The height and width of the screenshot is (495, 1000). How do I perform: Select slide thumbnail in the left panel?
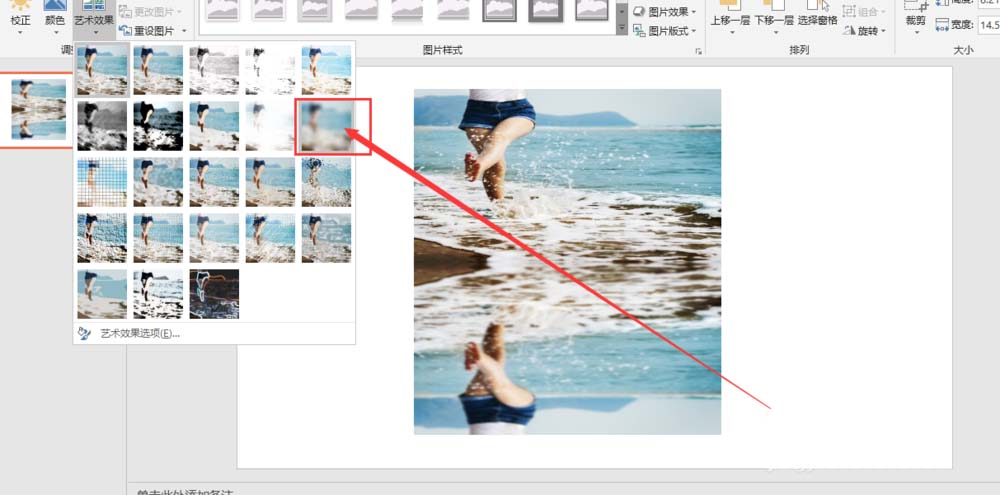39,110
